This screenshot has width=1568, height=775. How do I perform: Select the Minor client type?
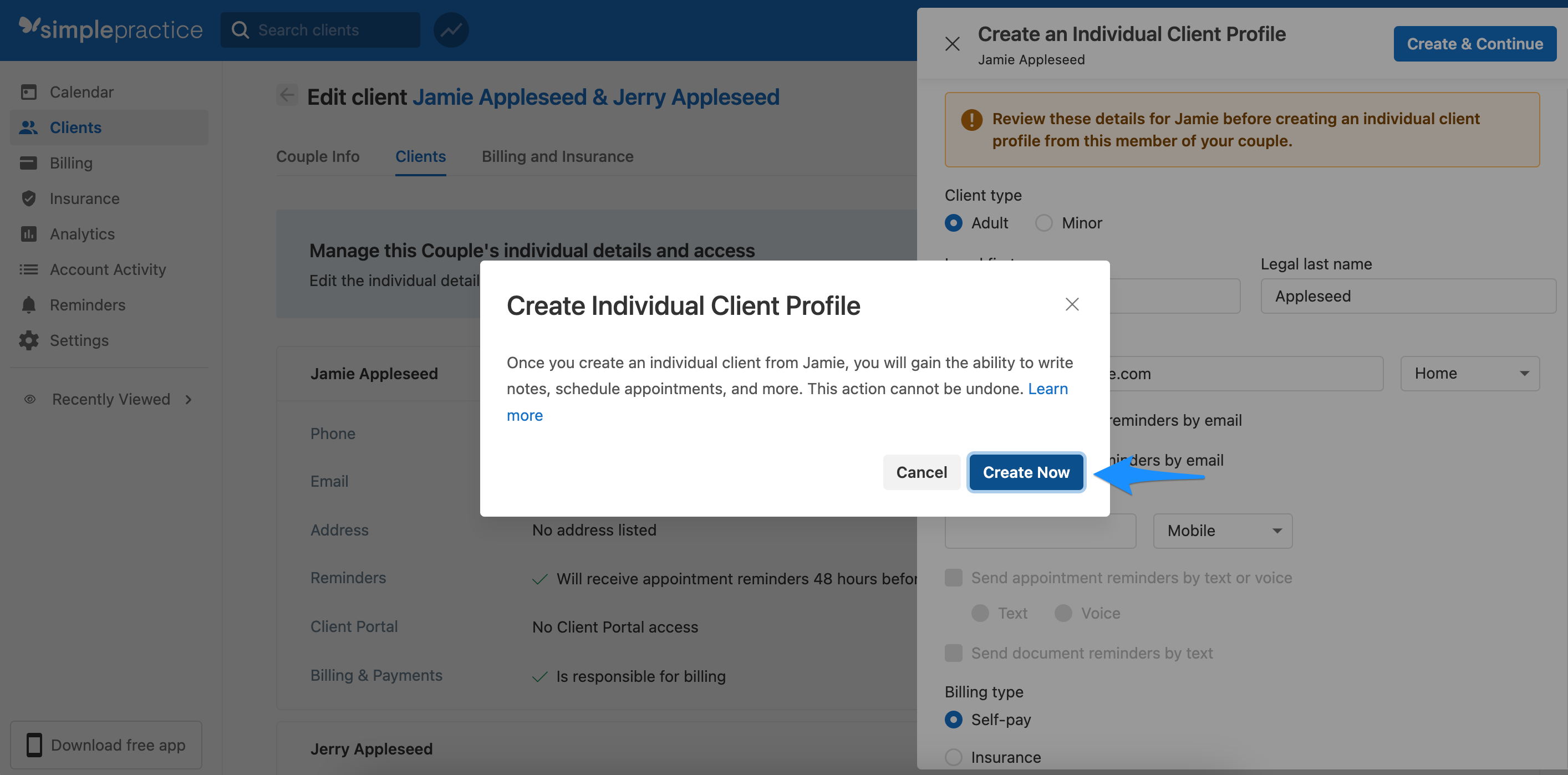[x=1043, y=223]
